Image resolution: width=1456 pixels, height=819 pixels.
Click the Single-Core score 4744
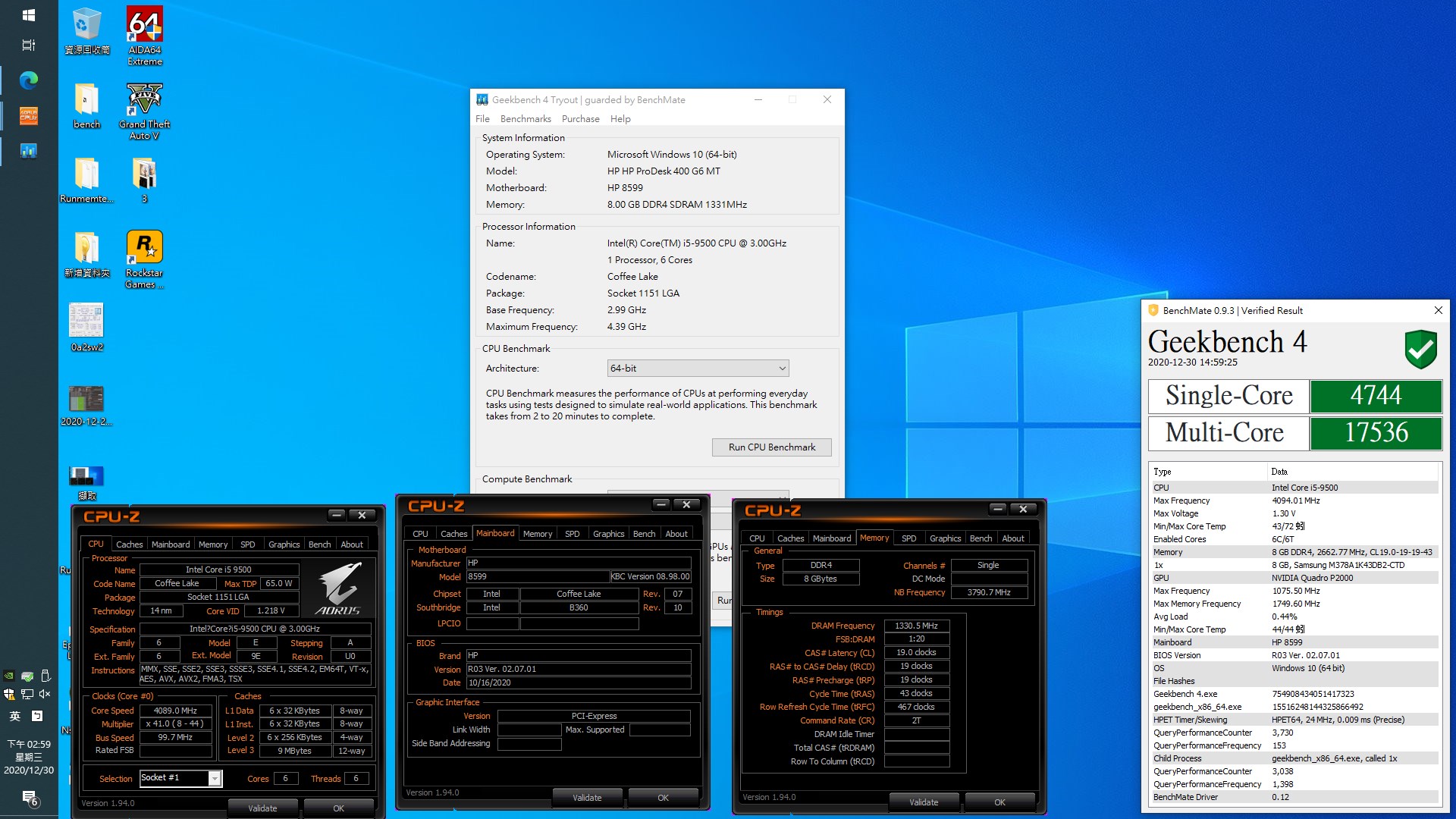pos(1376,396)
